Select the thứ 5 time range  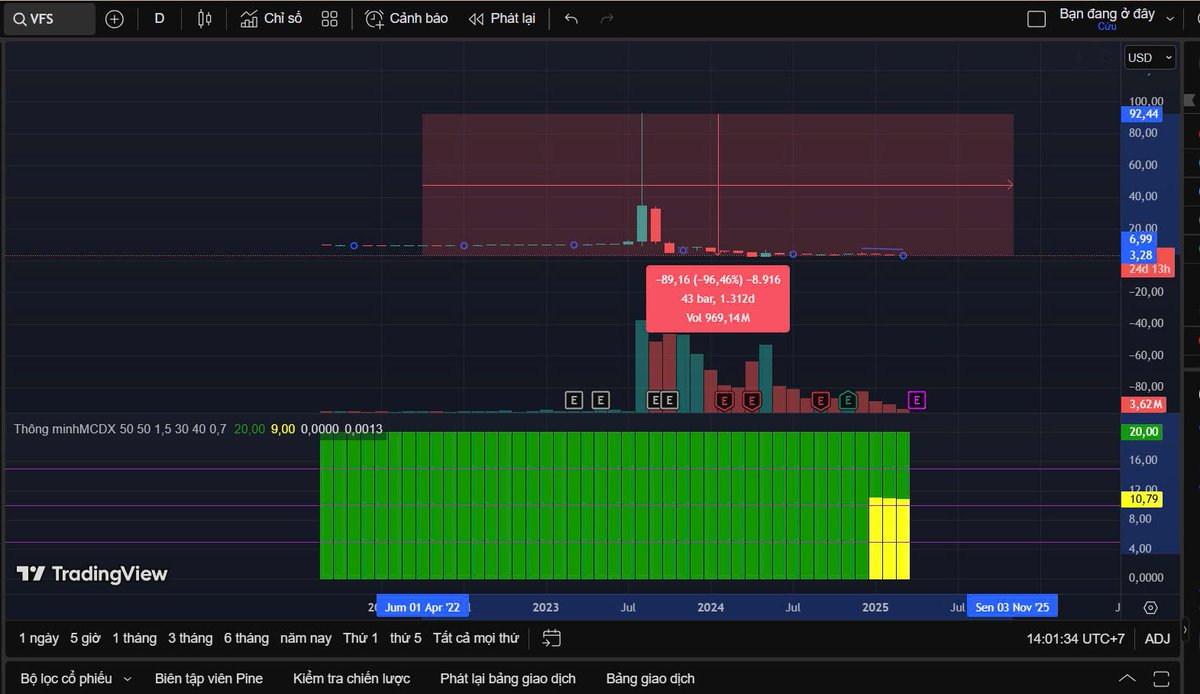pos(406,638)
